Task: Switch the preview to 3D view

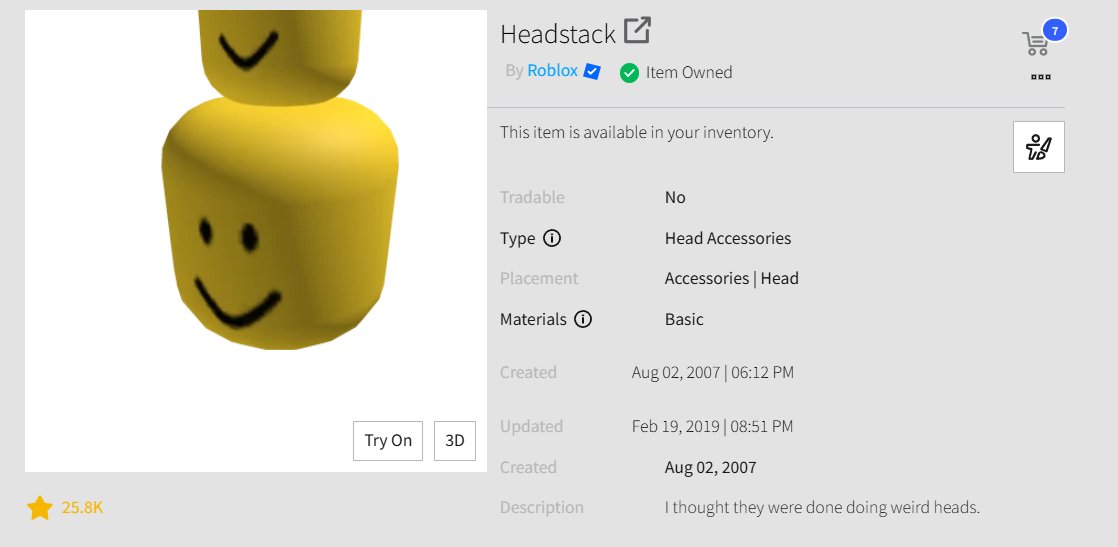Action: tap(455, 441)
